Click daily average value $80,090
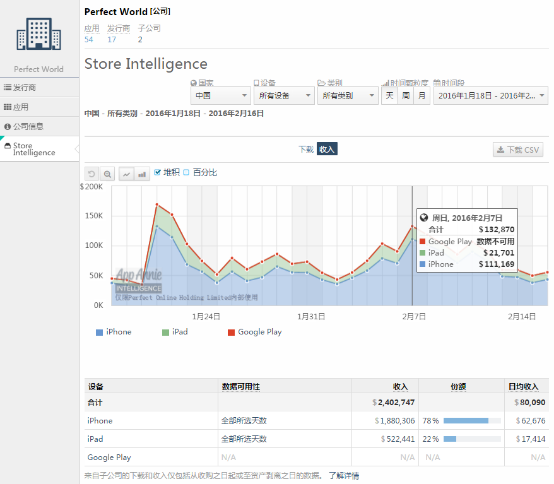 [530, 402]
